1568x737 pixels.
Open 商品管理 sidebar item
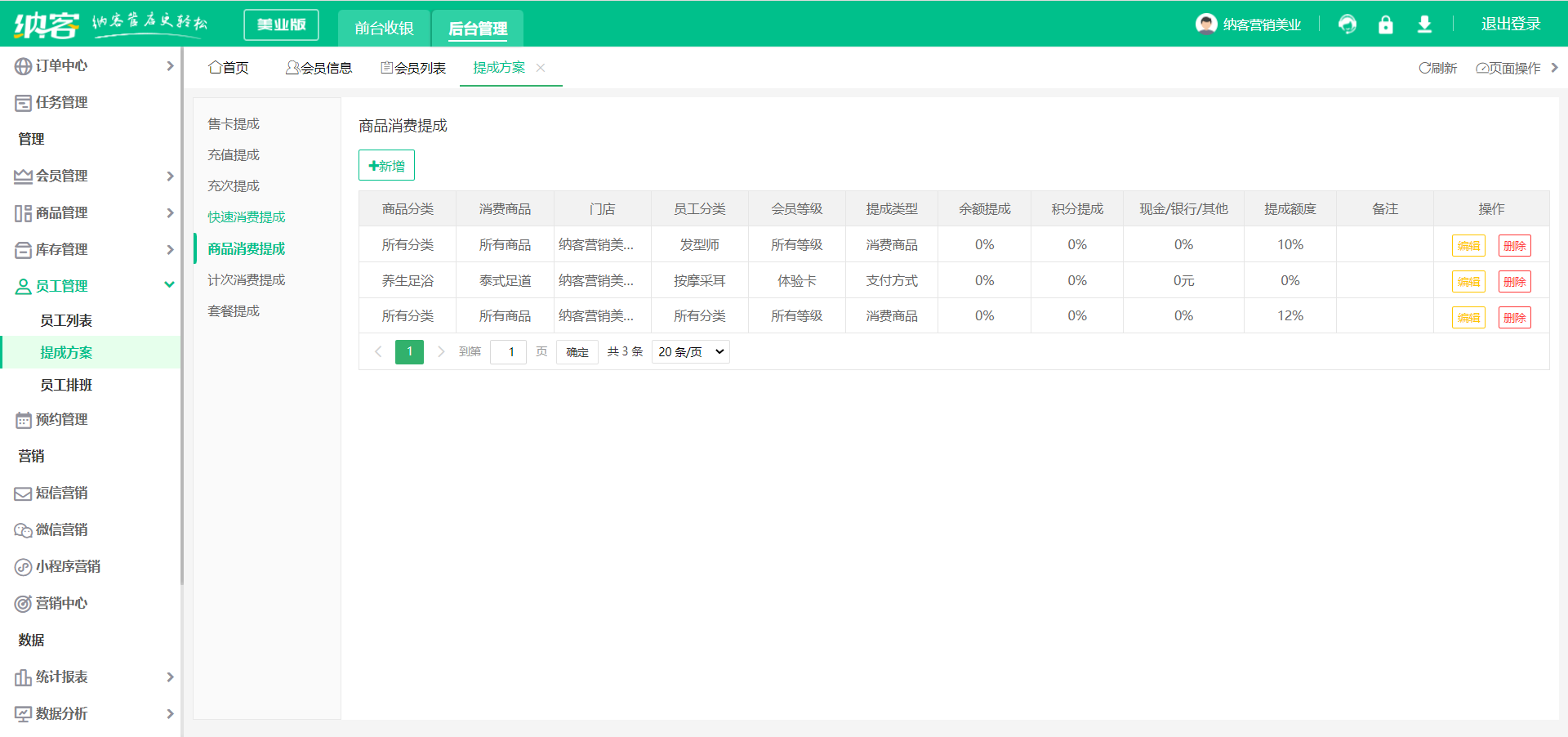(x=62, y=212)
